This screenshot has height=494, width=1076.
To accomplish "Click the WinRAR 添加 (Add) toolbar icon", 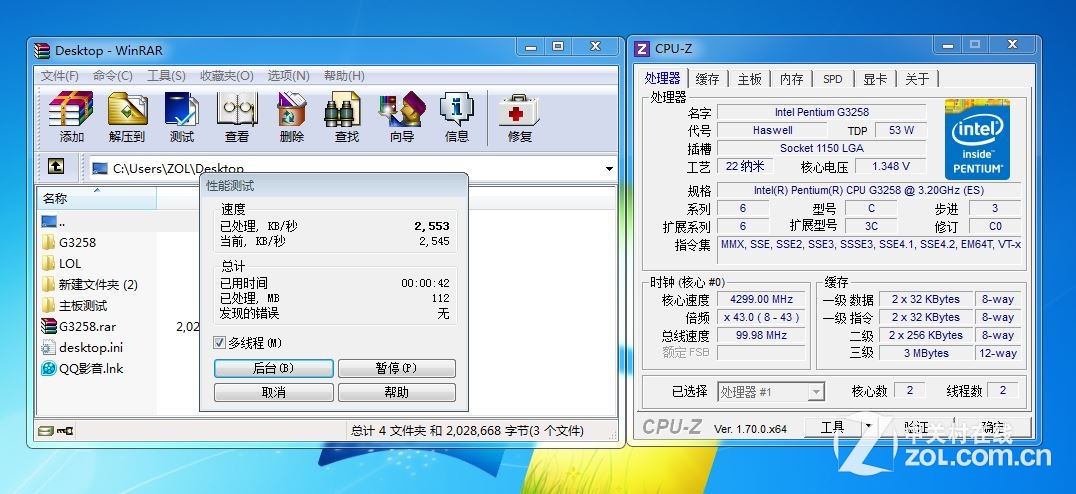I will click(71, 109).
